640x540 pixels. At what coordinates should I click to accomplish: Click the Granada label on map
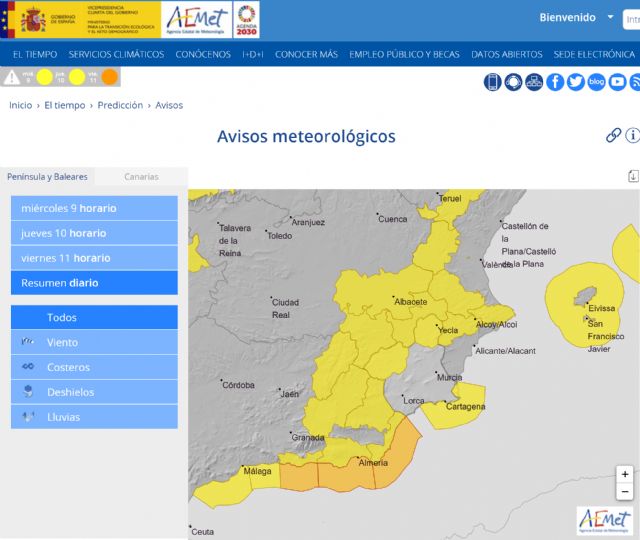click(308, 438)
